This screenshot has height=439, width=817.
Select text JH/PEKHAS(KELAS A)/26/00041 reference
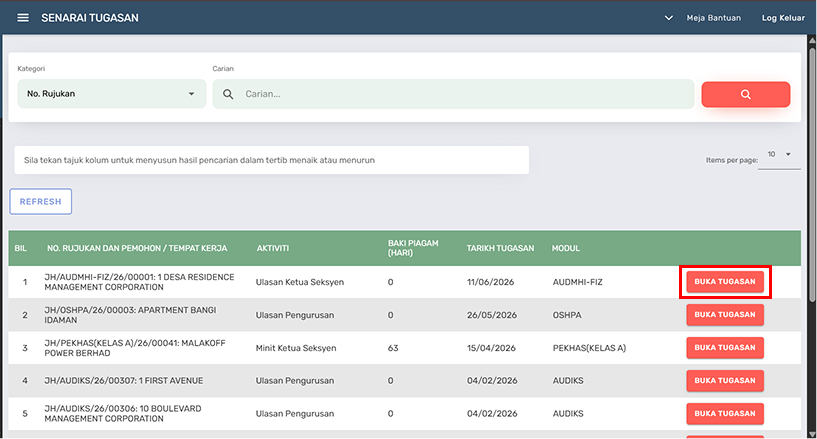coord(110,343)
